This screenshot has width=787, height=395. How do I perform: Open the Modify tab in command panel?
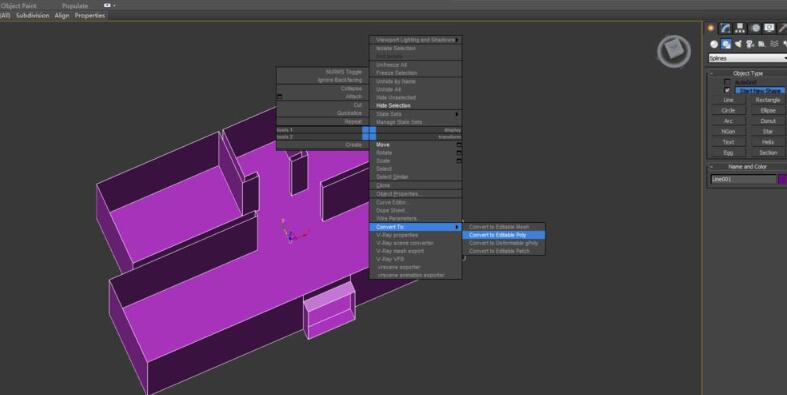coord(725,28)
